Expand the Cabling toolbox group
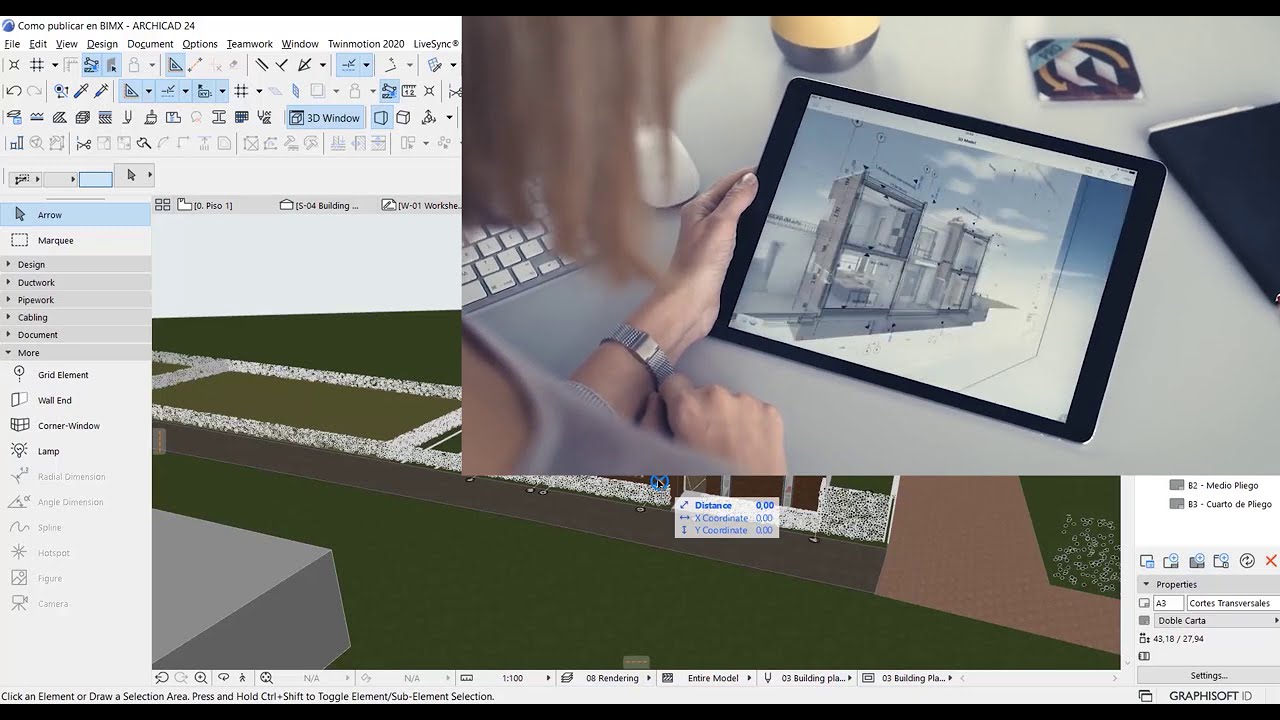 click(75, 317)
